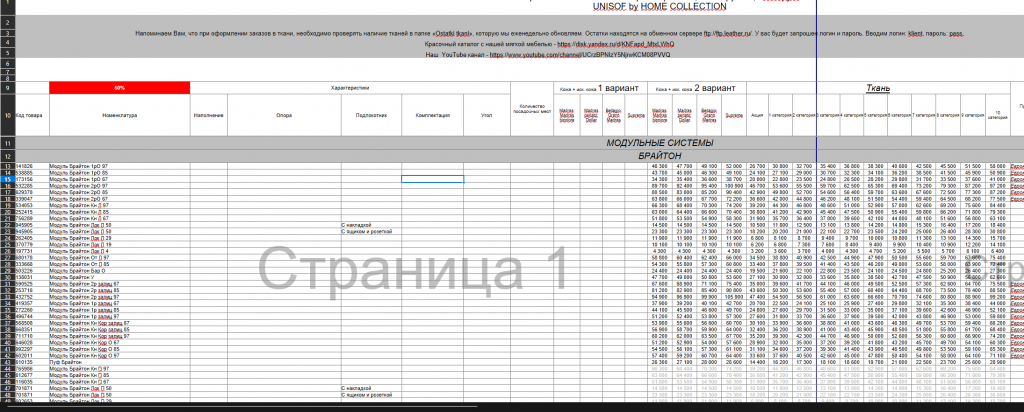Select the 1 вариант header cell
This screenshot has height=412, width=1024.
pyautogui.click(x=600, y=87)
